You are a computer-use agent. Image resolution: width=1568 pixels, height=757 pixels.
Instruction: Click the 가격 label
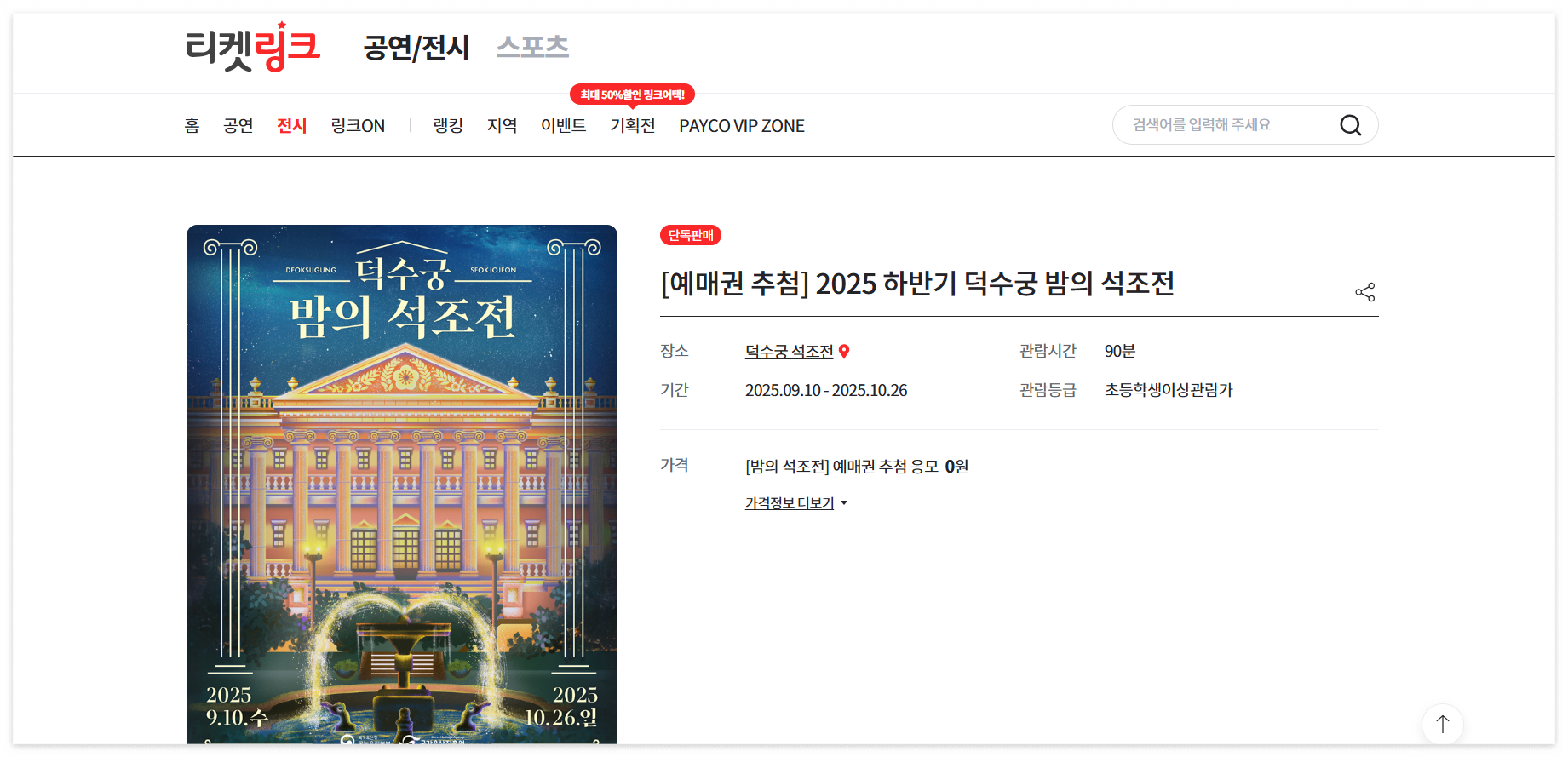click(675, 465)
